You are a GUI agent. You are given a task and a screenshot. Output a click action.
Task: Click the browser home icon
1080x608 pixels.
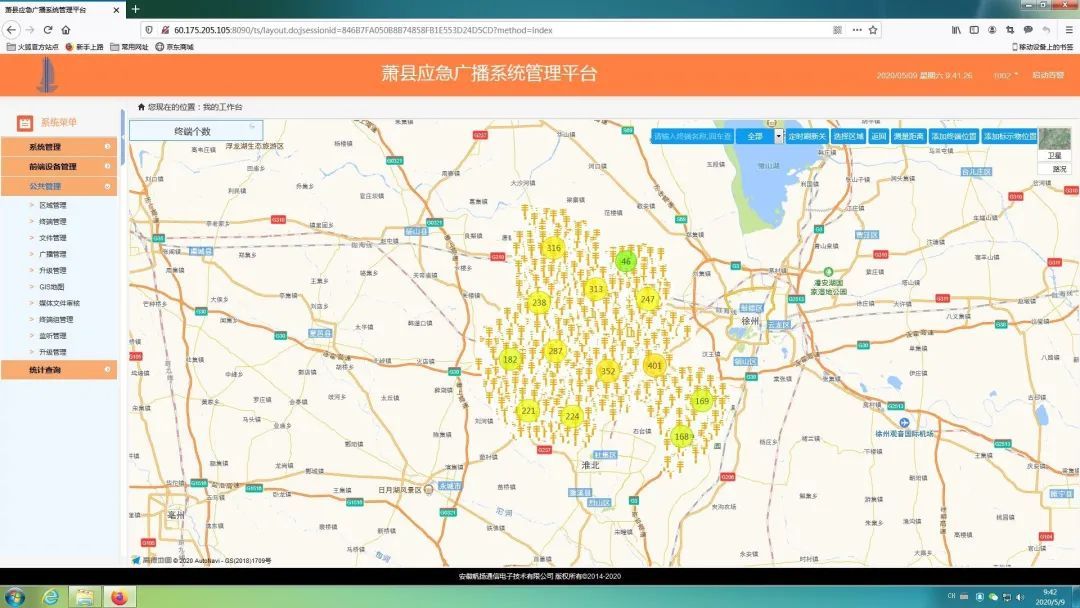point(66,30)
